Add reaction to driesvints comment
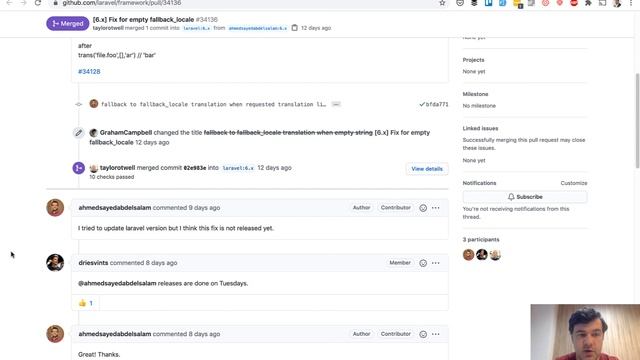This screenshot has height=360, width=640. (423, 263)
